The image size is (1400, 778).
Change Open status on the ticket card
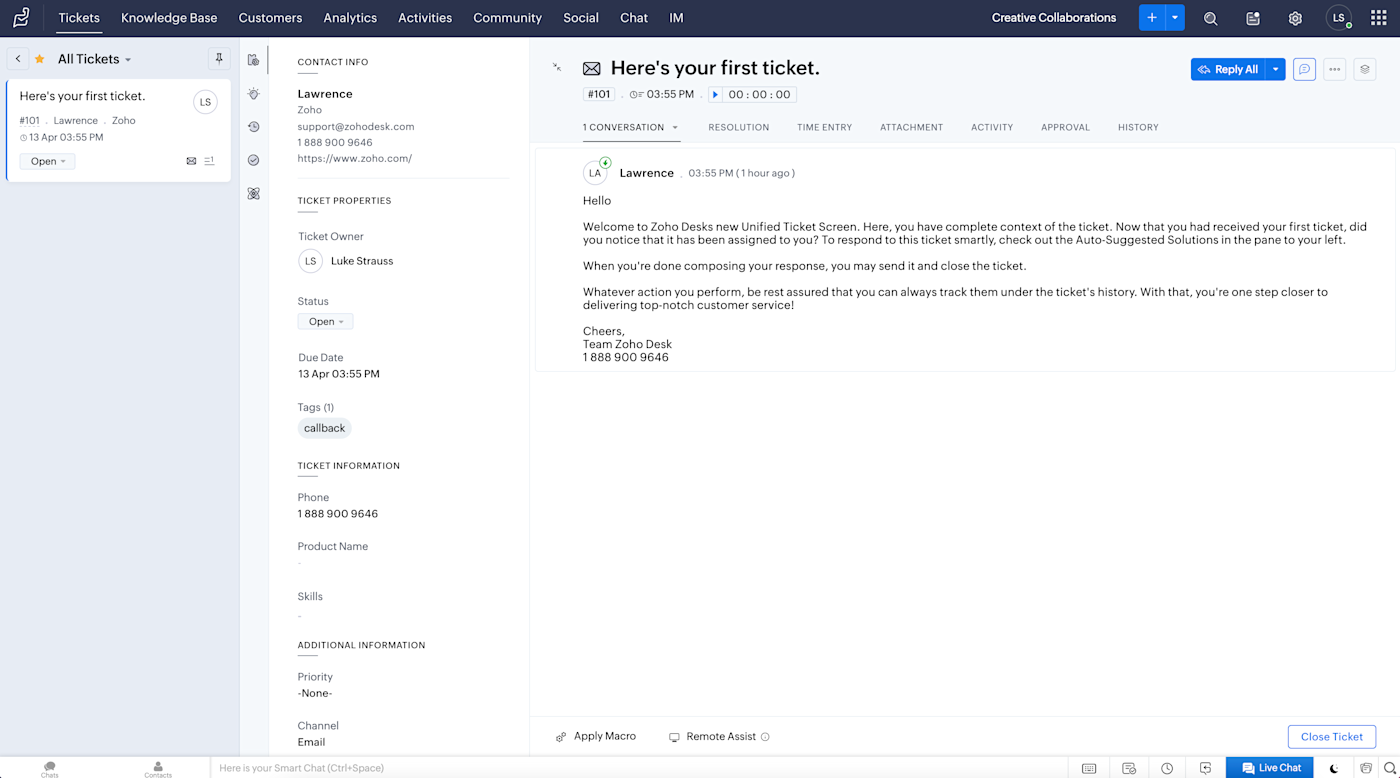pyautogui.click(x=47, y=161)
